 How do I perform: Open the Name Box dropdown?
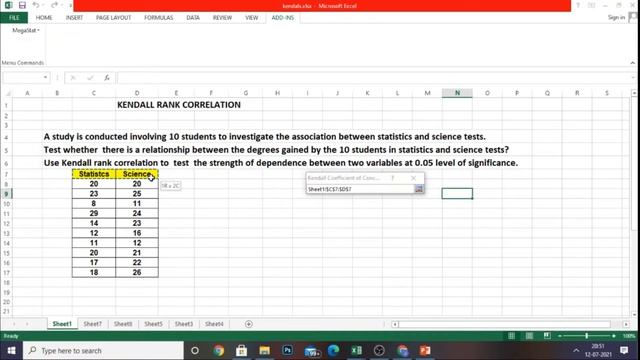click(x=45, y=78)
